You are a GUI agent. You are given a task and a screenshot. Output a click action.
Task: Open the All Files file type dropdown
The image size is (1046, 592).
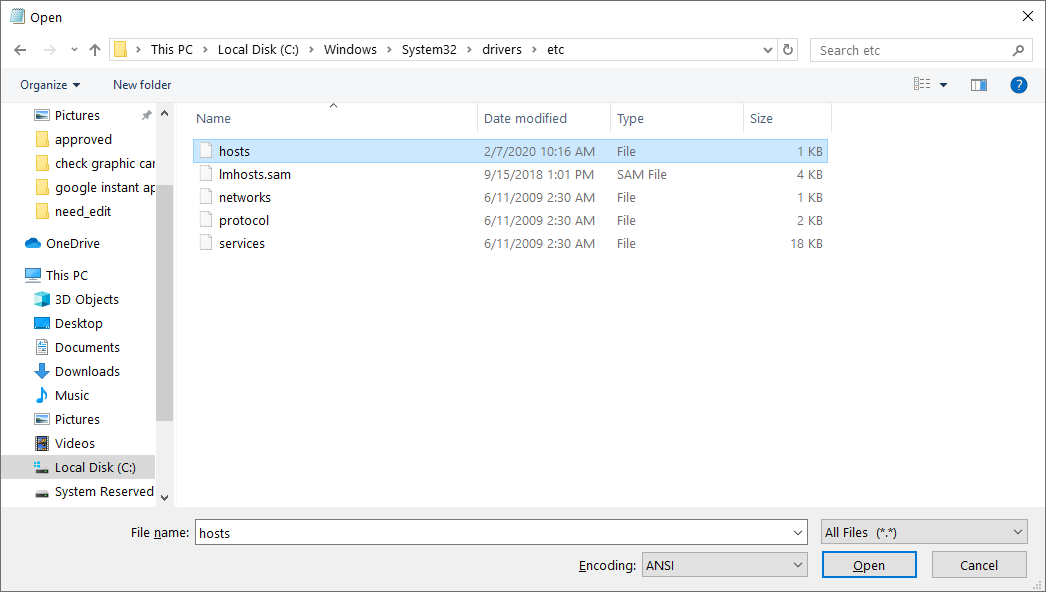923,531
